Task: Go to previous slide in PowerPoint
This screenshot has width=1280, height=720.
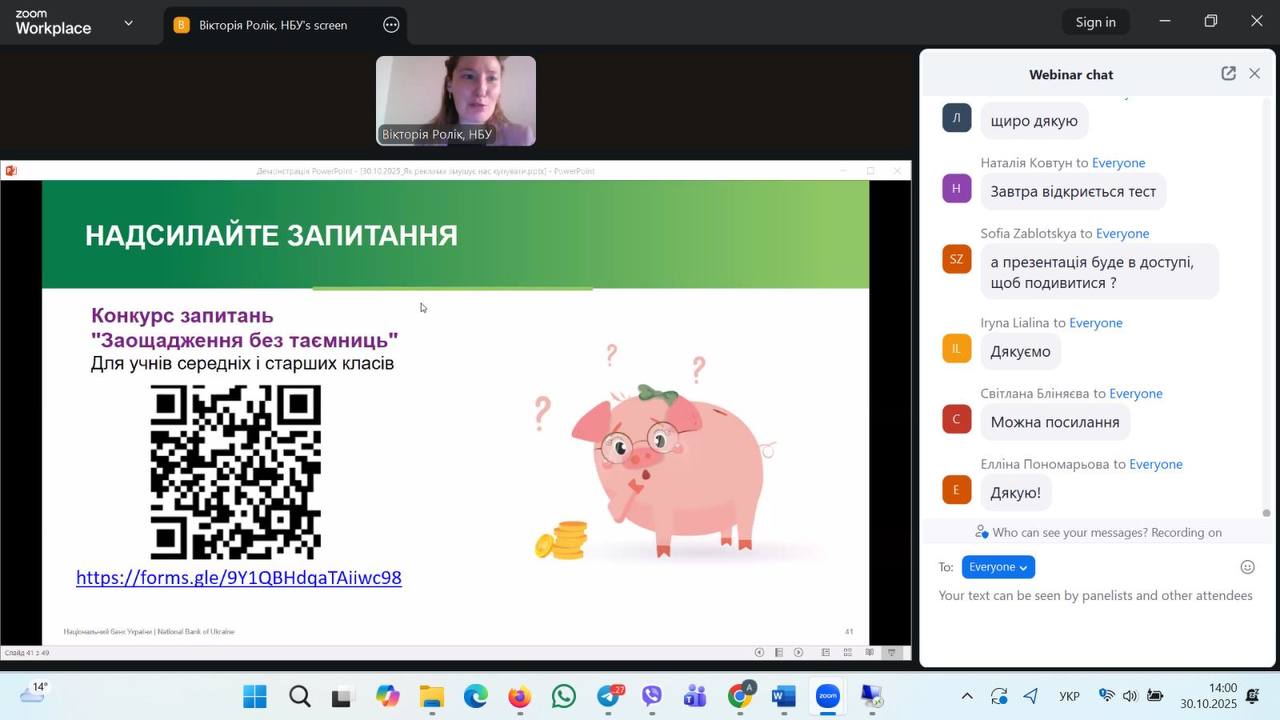Action: click(759, 653)
